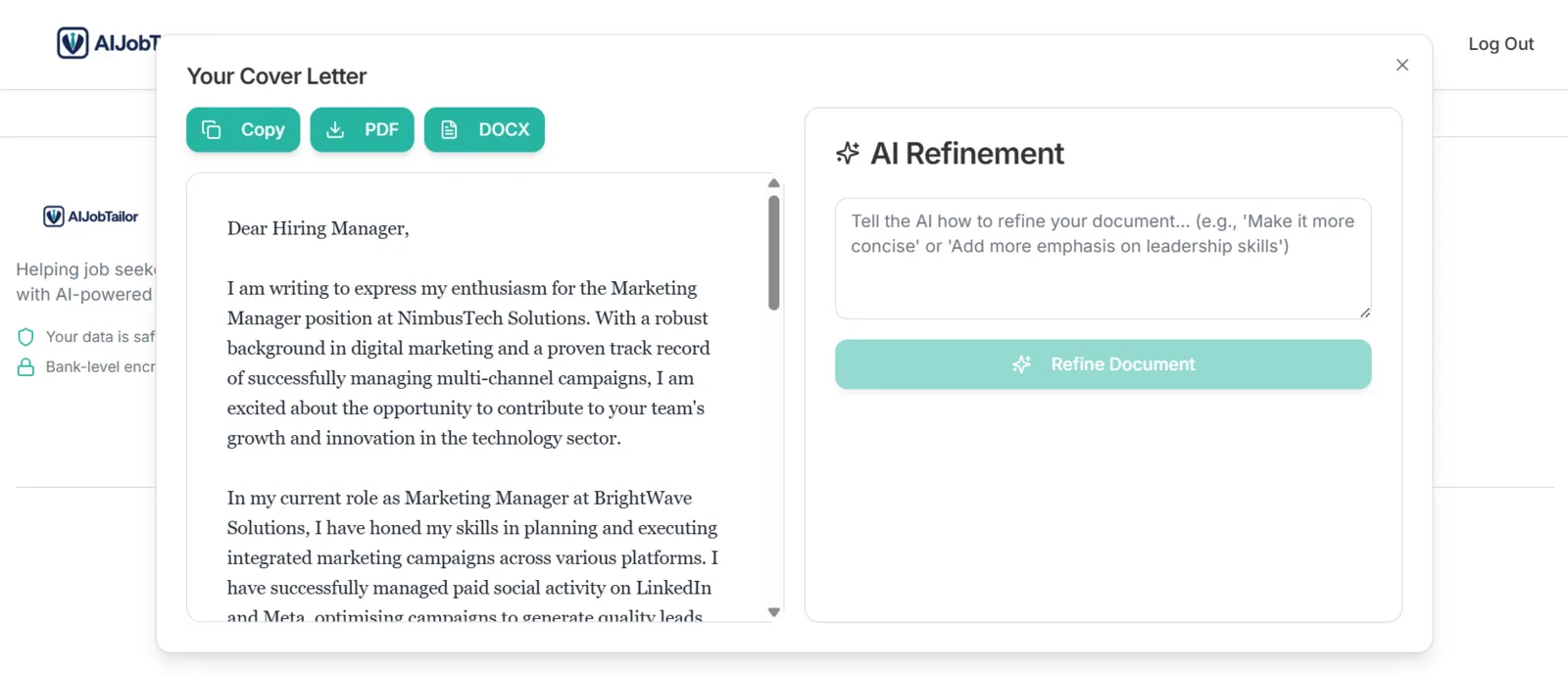The width and height of the screenshot is (1568, 674).
Task: Click the resize handle of the refinement text box
Action: pos(1364,313)
